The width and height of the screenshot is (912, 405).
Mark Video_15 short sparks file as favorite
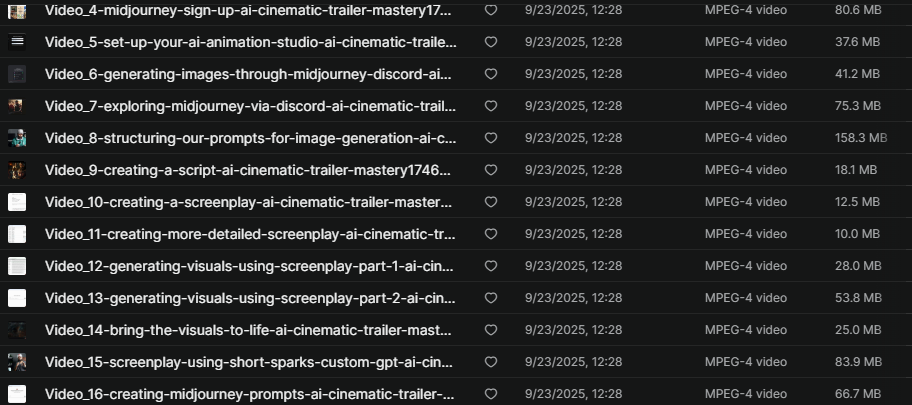click(x=491, y=362)
